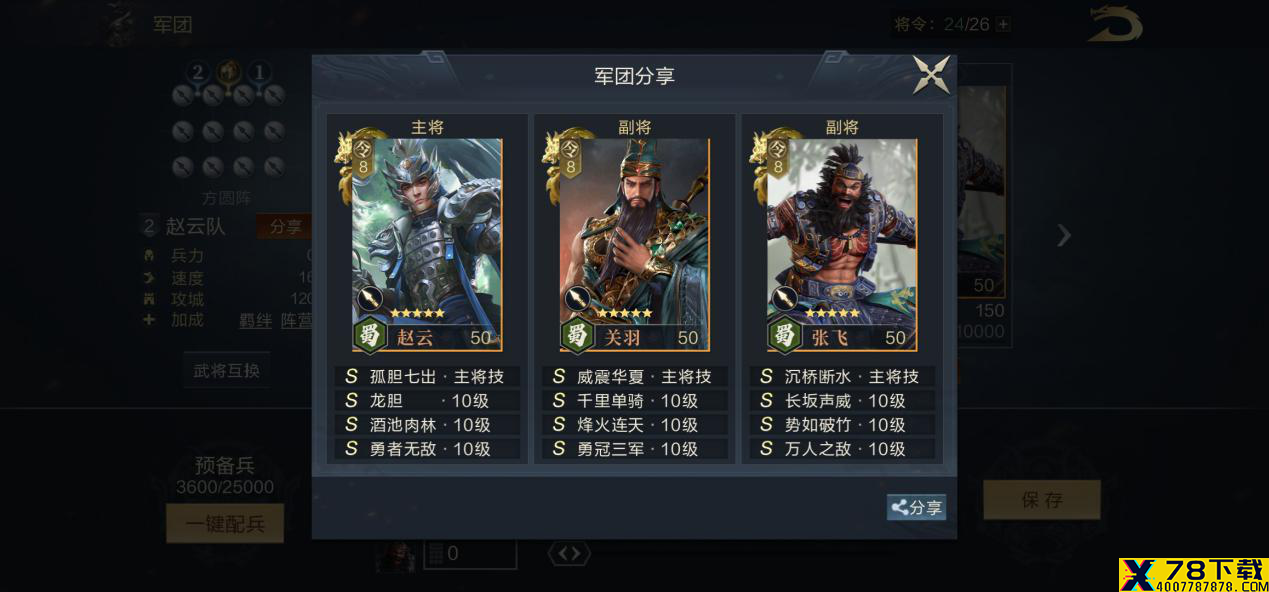
Task: Tap the troop-type icon on 关羽 card
Action: pyautogui.click(x=577, y=299)
